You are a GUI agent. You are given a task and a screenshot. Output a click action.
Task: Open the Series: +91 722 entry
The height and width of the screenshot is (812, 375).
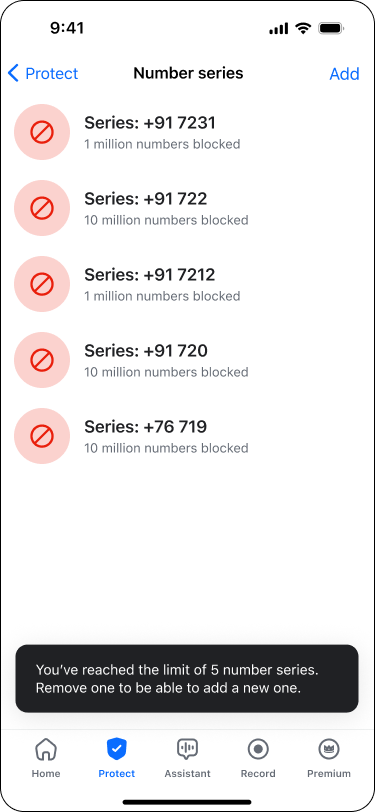tap(188, 208)
